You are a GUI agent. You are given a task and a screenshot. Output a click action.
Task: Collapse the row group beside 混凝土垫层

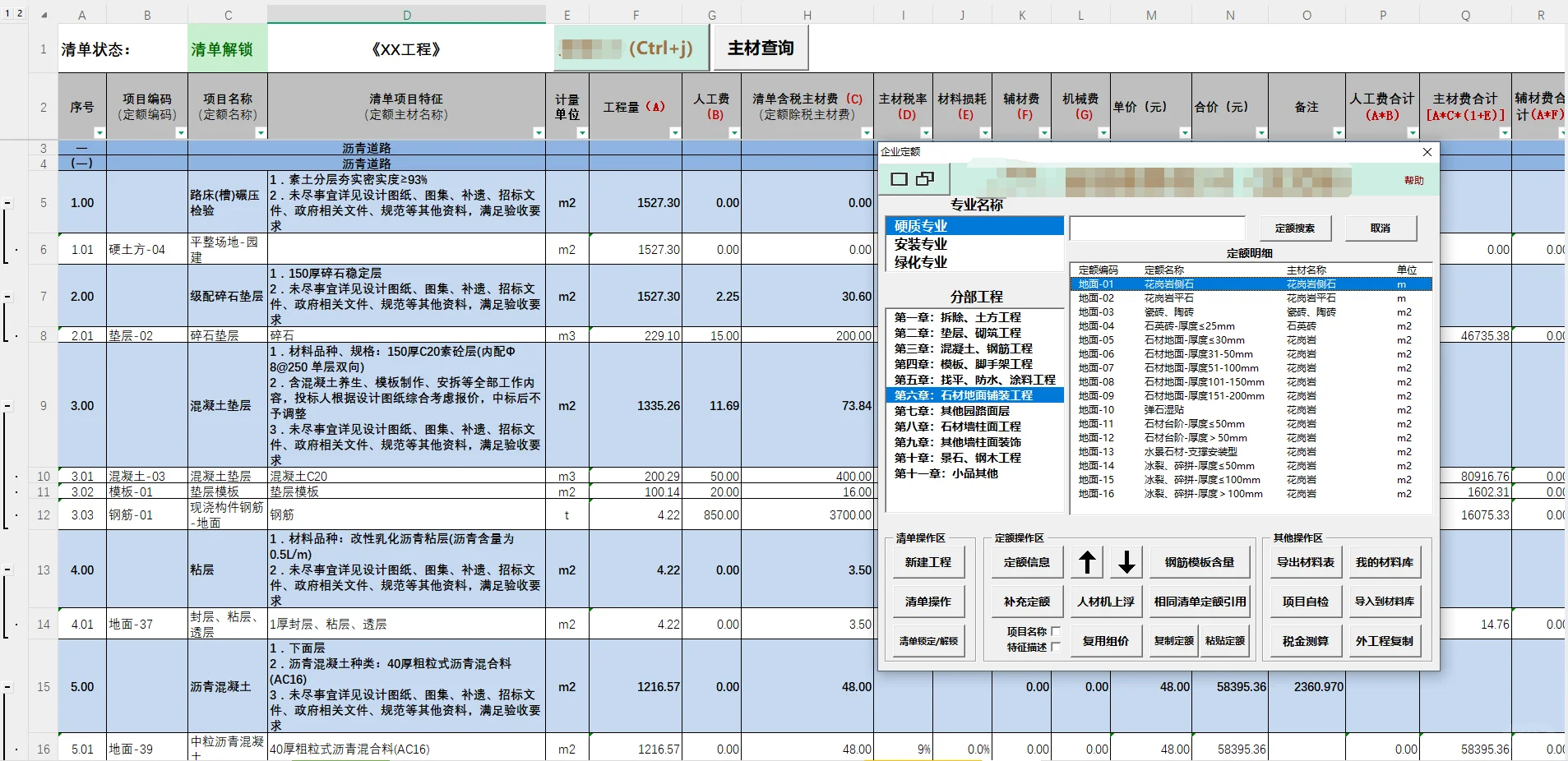coord(7,404)
